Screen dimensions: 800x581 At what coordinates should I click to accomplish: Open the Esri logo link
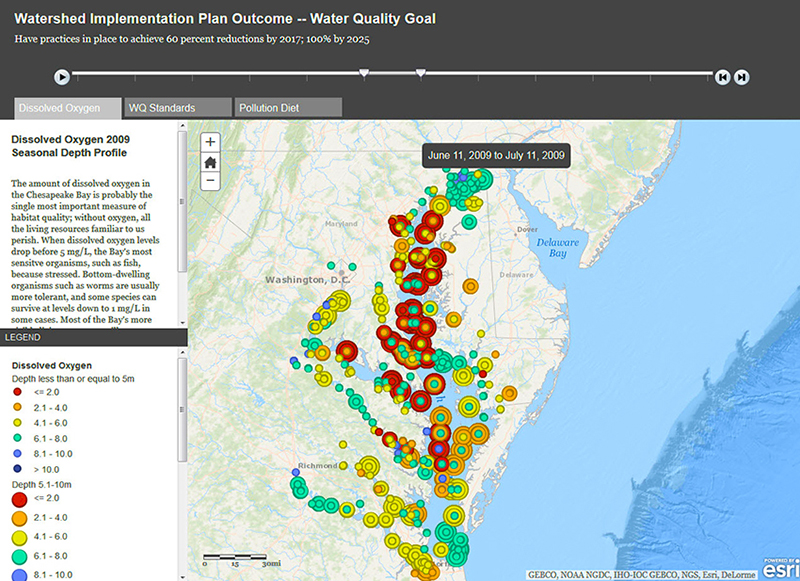(781, 568)
